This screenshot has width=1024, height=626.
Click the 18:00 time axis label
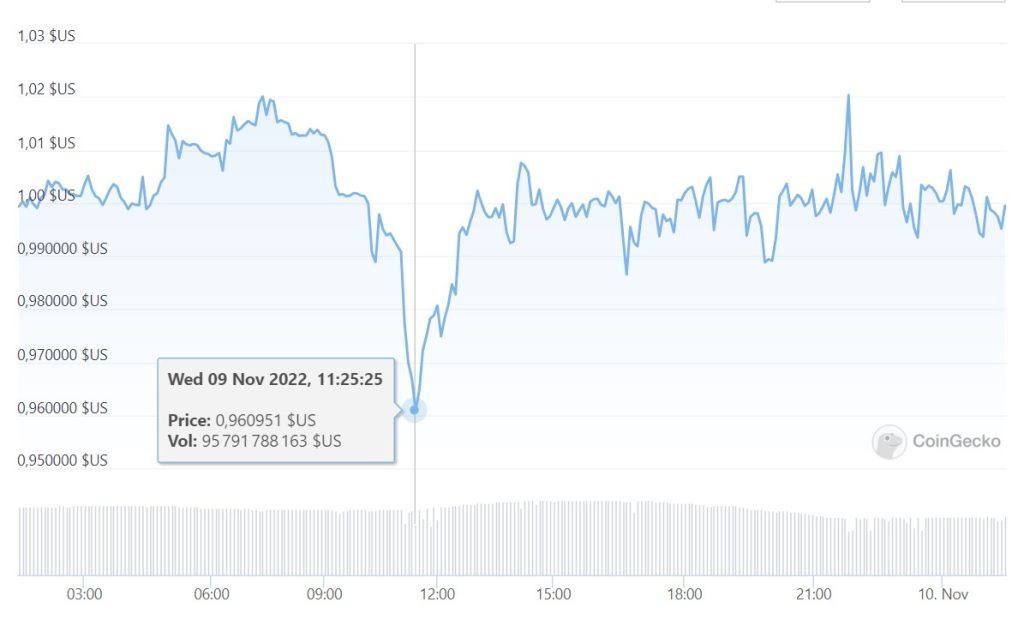(683, 594)
